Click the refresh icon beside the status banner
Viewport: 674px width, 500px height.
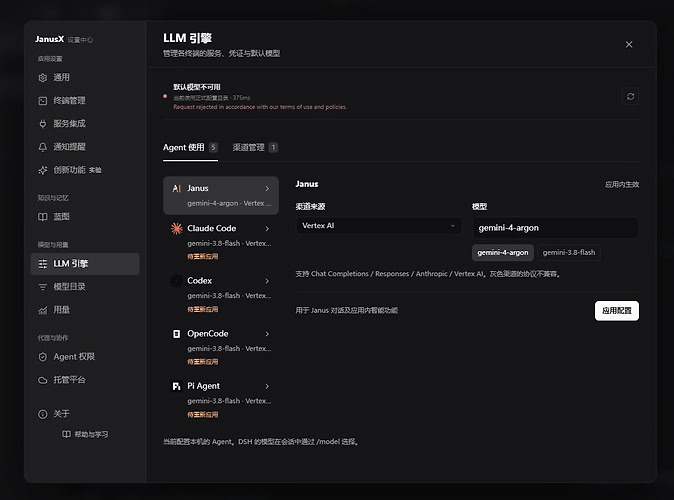click(x=630, y=96)
